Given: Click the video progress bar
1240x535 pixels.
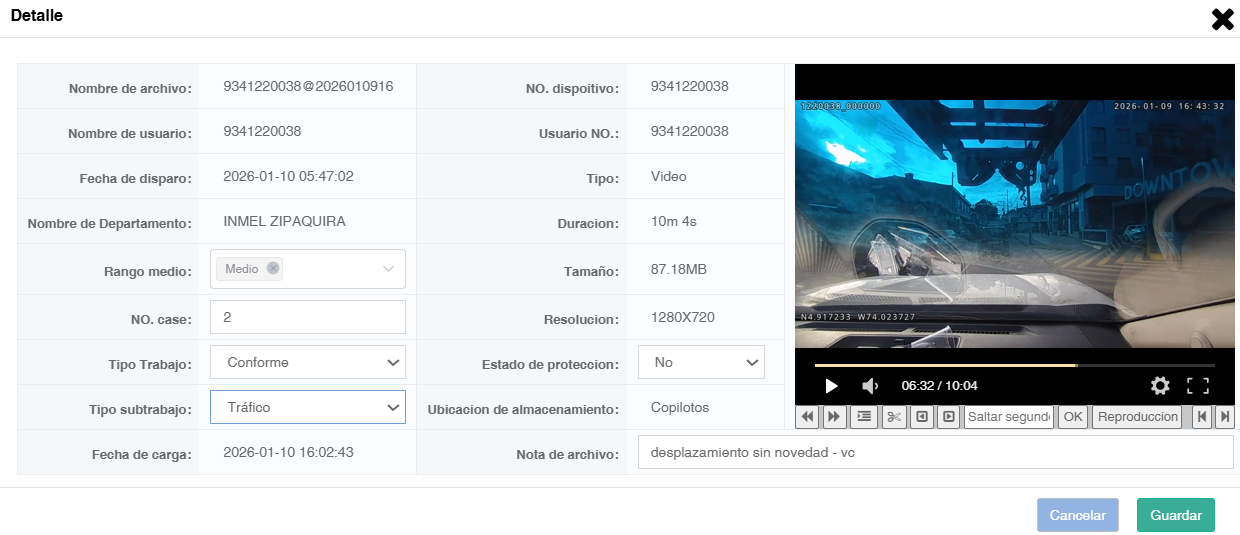Looking at the screenshot, I should pos(1015,365).
